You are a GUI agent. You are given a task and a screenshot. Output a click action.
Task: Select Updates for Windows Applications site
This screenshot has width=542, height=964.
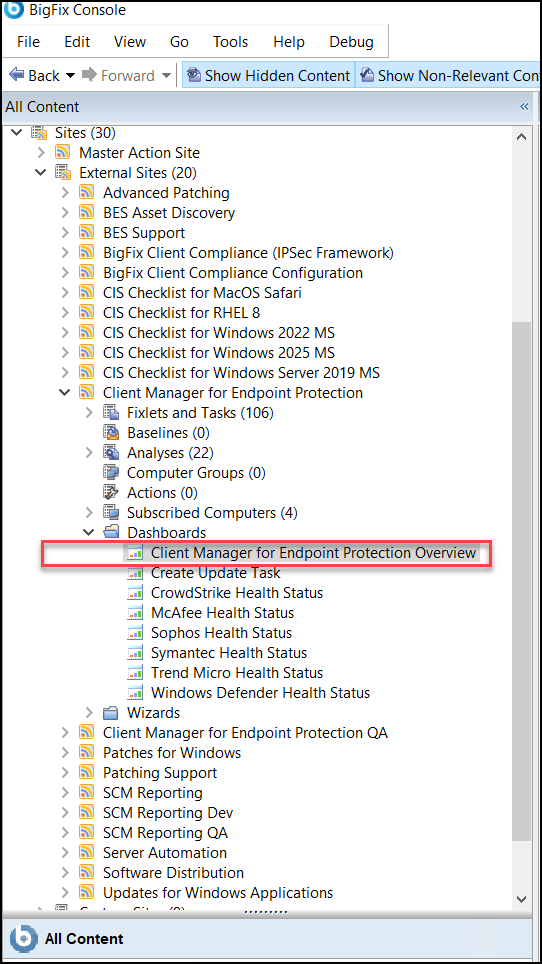pos(218,893)
